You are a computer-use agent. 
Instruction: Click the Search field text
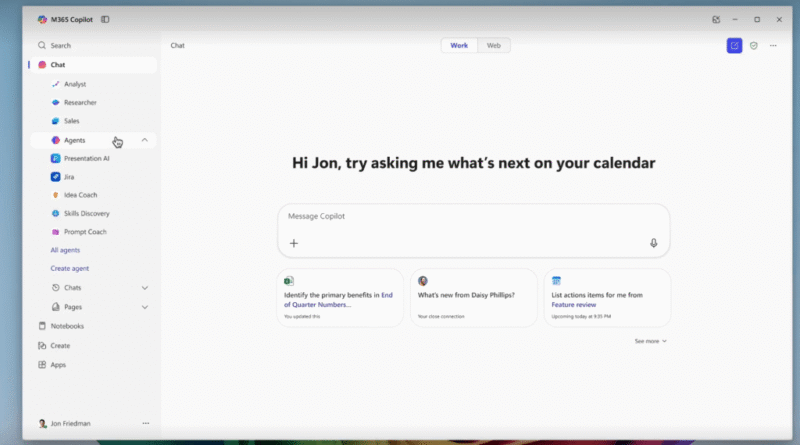click(61, 45)
